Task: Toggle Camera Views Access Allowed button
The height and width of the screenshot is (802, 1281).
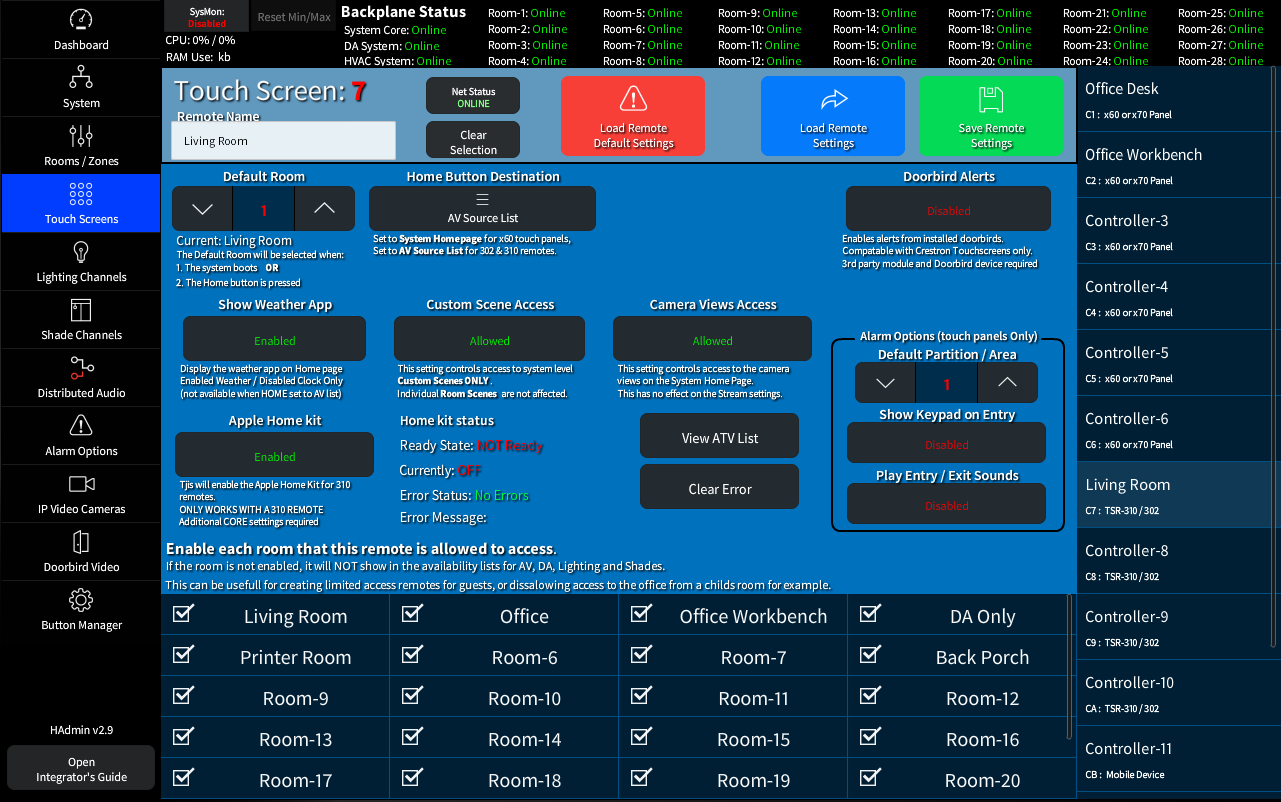Action: (712, 339)
